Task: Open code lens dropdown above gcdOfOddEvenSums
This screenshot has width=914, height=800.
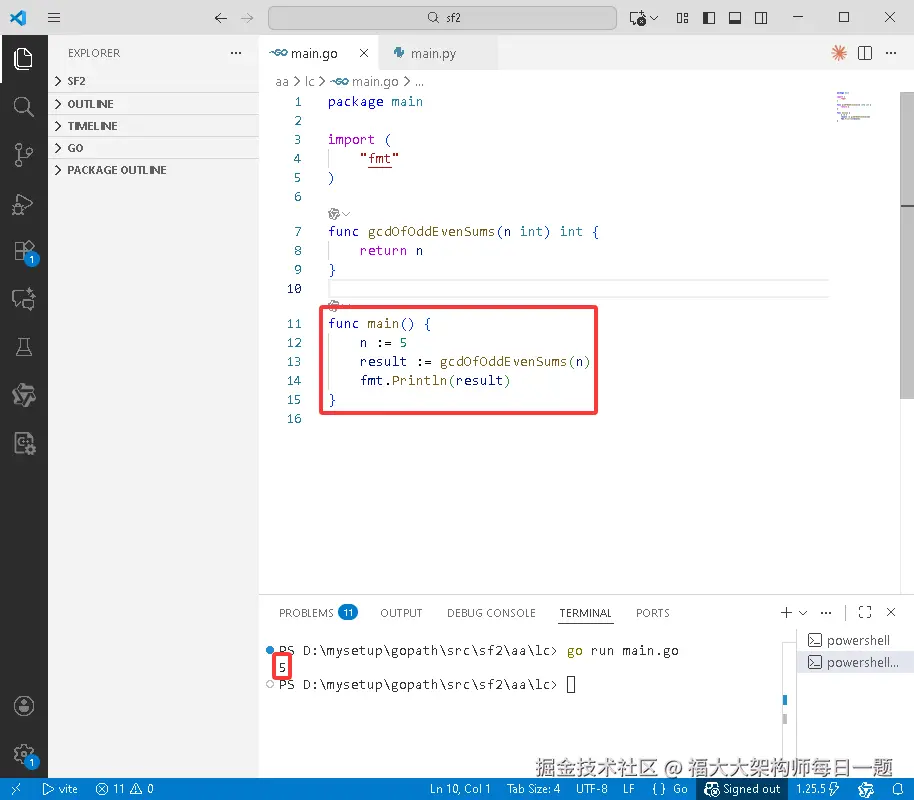Action: 339,213
